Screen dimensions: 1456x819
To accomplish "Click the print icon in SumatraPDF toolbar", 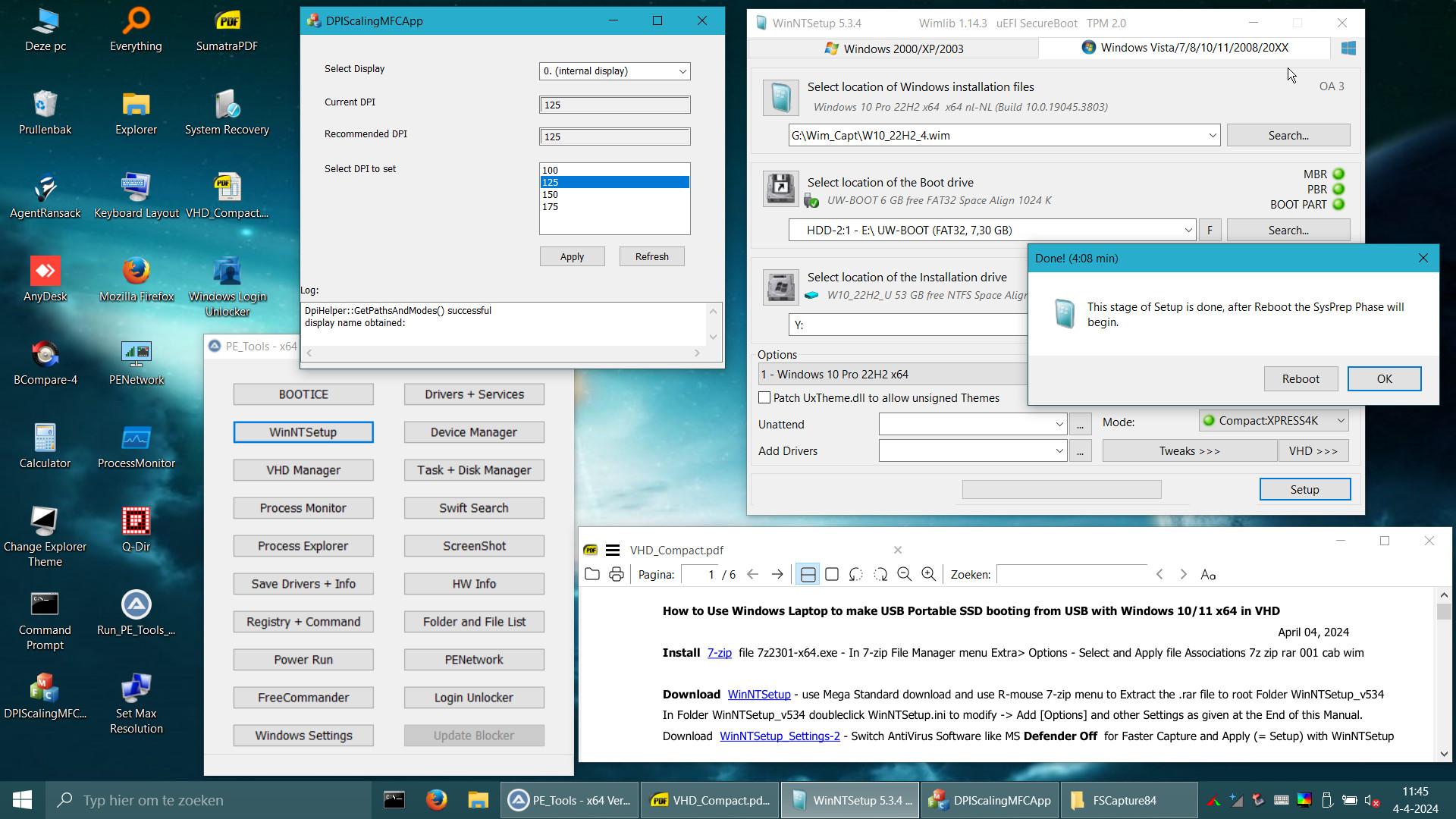I will (x=616, y=575).
